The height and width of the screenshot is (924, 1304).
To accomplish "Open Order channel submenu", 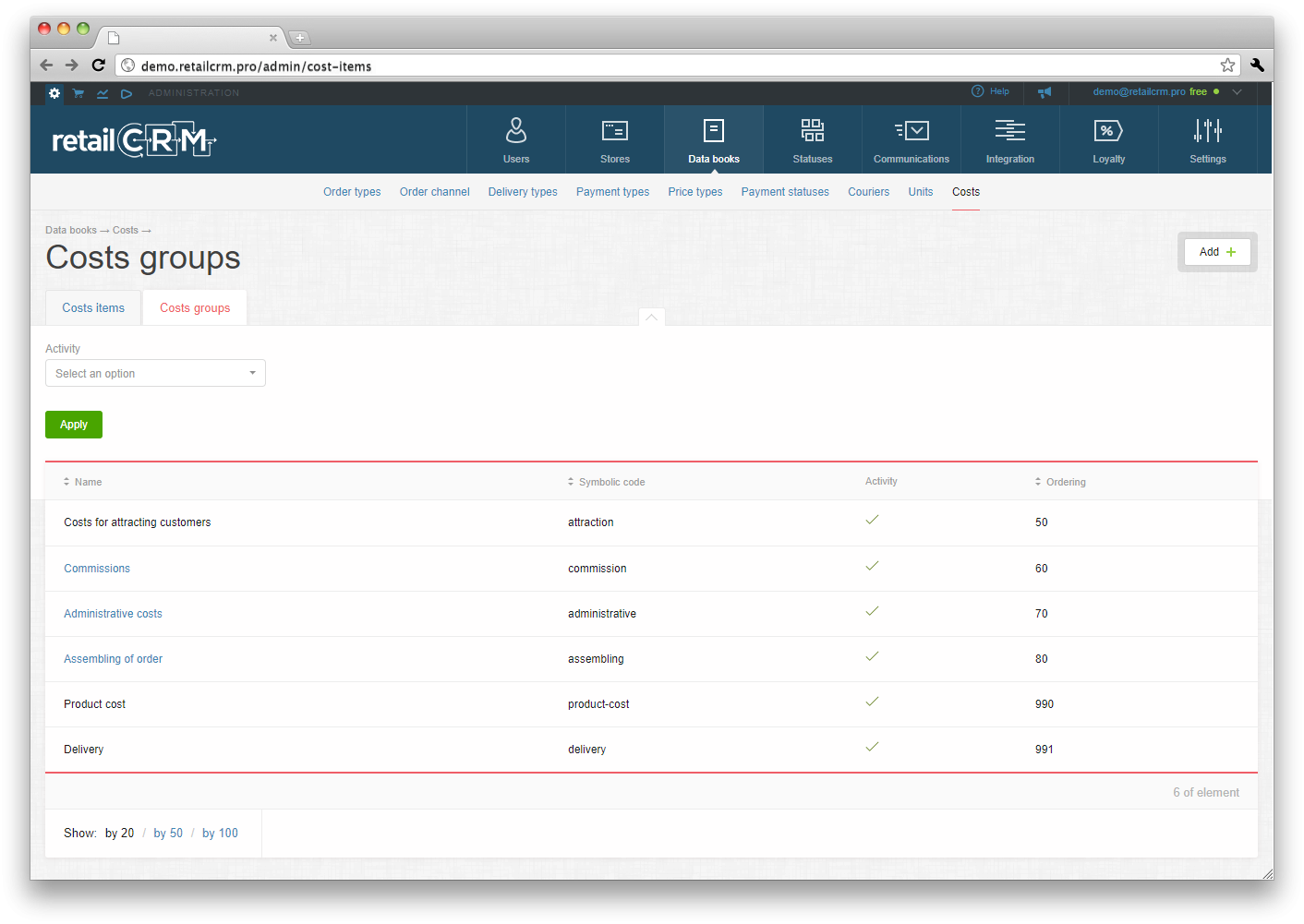I will [435, 192].
